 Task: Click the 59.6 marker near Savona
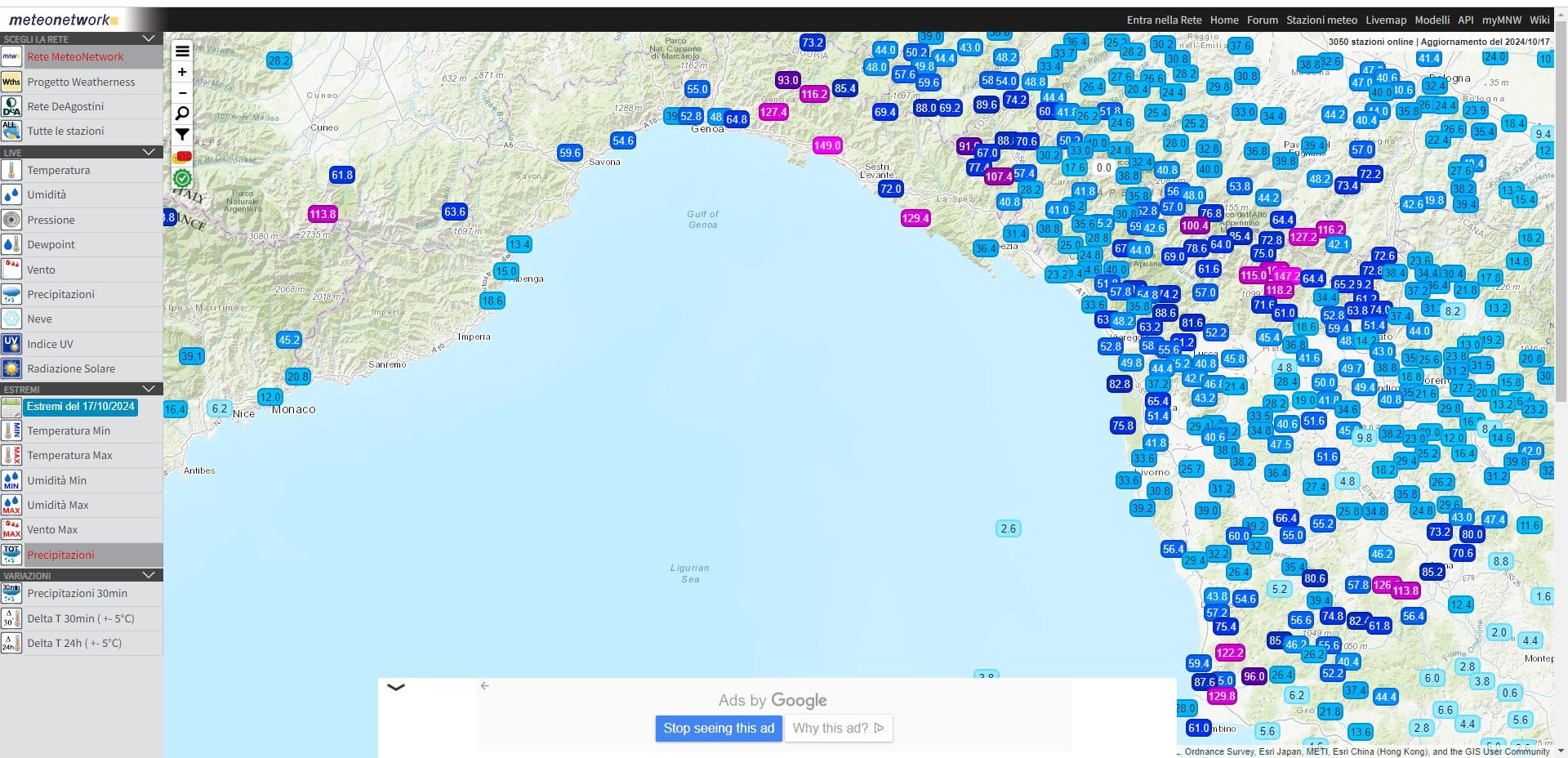pos(569,153)
